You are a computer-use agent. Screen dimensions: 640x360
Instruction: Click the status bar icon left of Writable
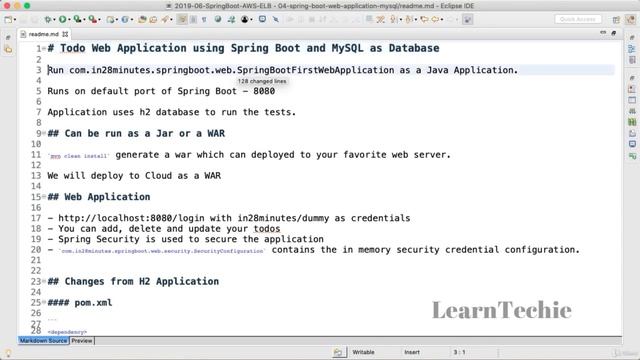click(x=338, y=352)
